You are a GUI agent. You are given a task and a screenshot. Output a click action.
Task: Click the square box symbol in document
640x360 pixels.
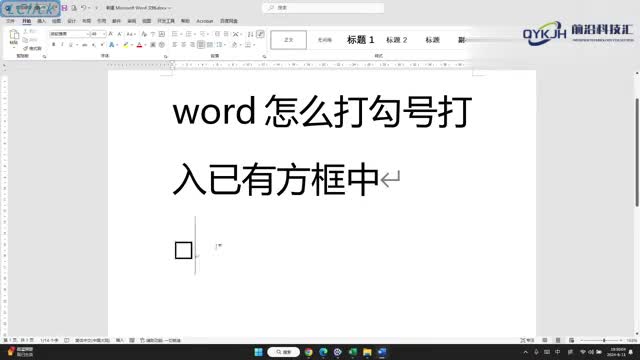pos(183,250)
